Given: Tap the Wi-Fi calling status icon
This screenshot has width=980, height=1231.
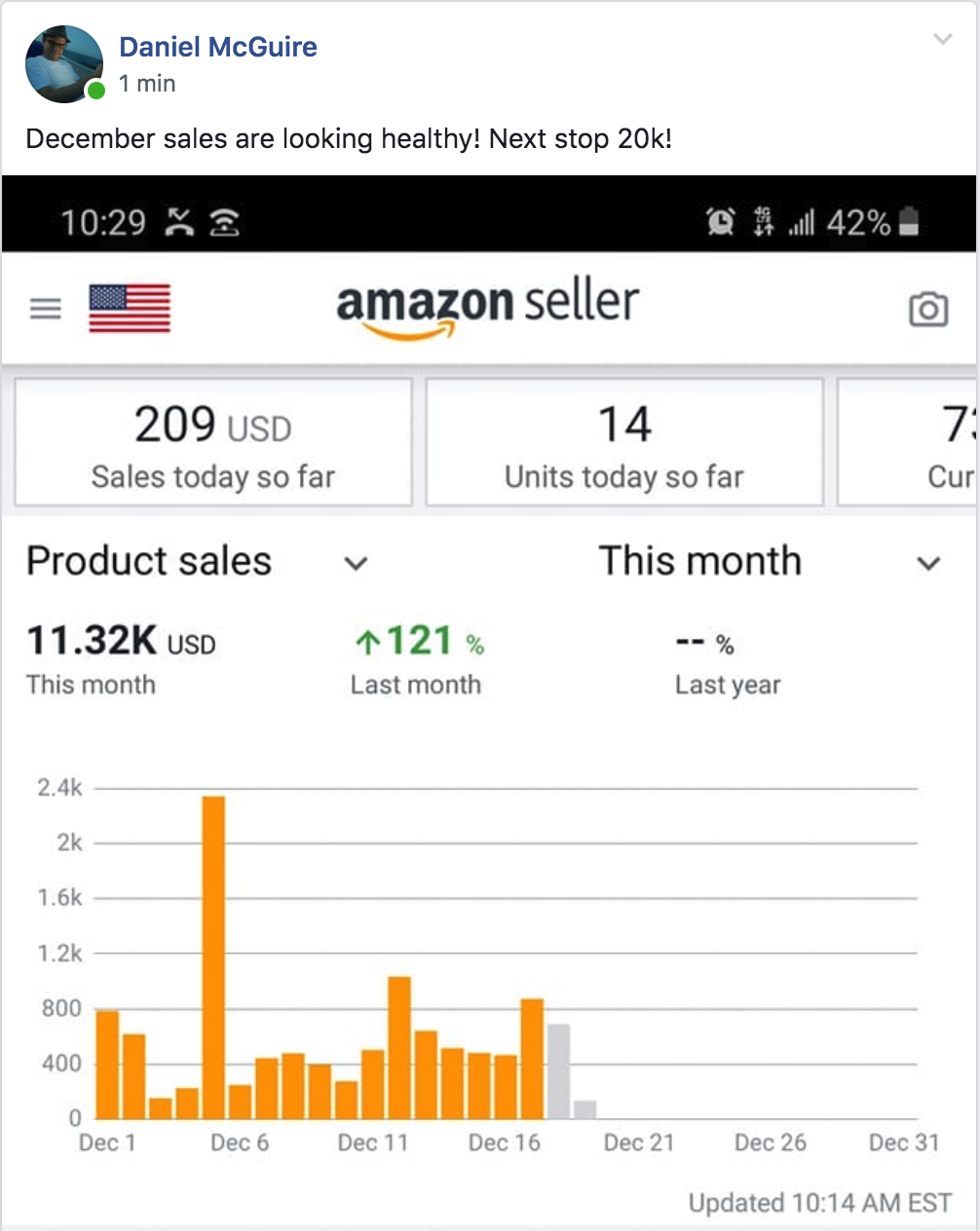Looking at the screenshot, I should tap(224, 223).
